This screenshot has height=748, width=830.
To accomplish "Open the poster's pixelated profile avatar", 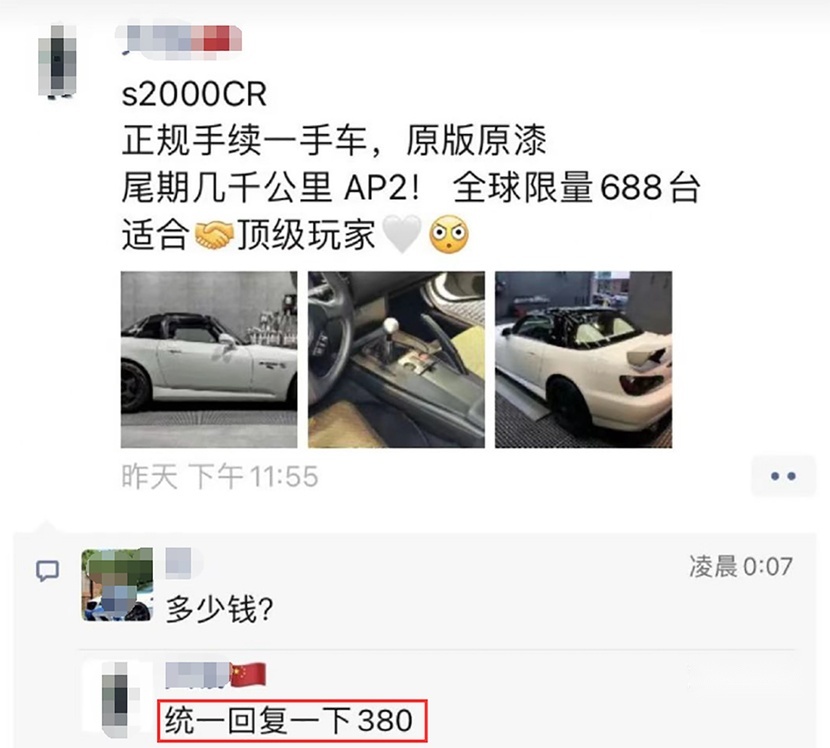I will [x=57, y=61].
